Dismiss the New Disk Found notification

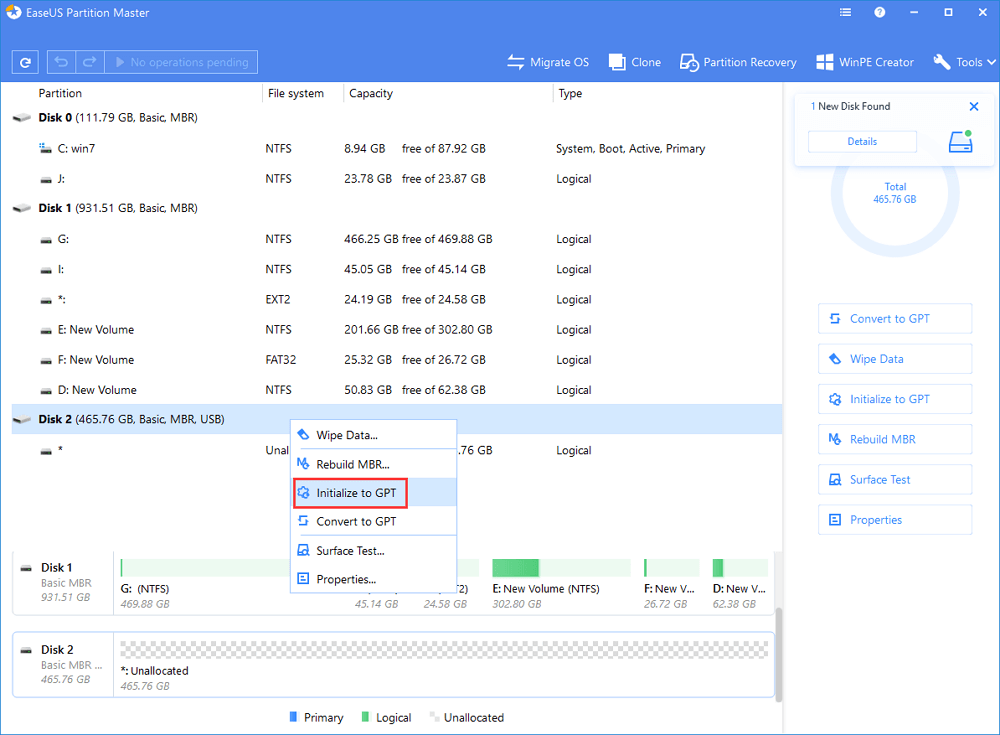click(x=974, y=106)
